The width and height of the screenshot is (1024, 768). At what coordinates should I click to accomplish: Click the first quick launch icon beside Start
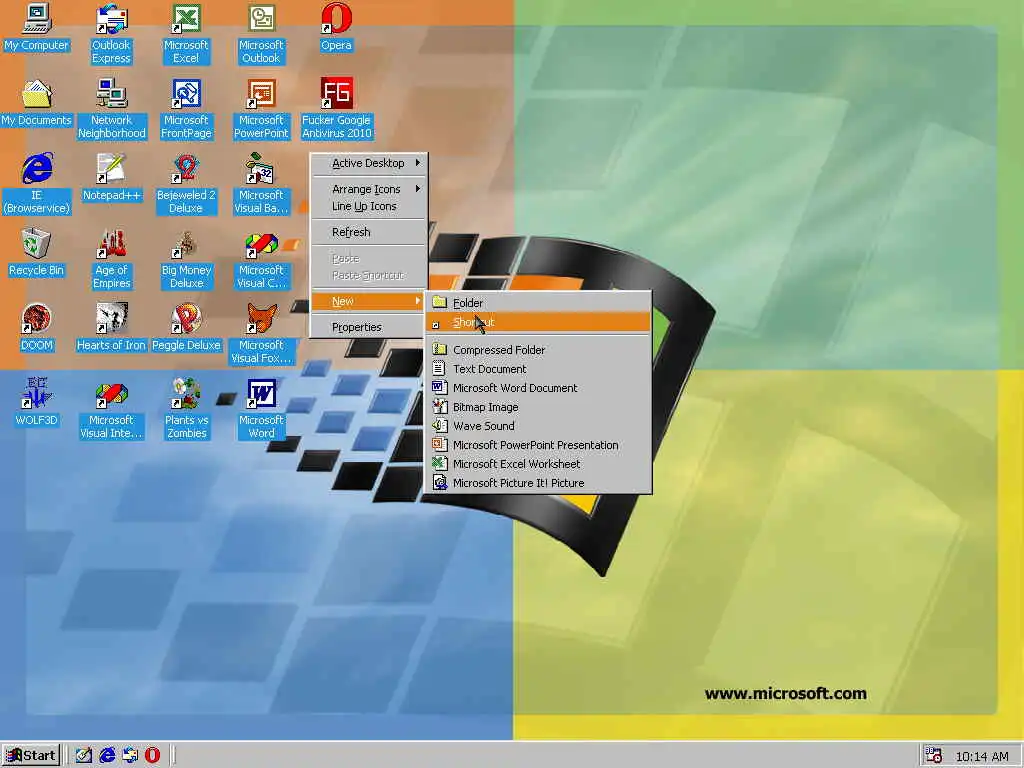click(84, 756)
